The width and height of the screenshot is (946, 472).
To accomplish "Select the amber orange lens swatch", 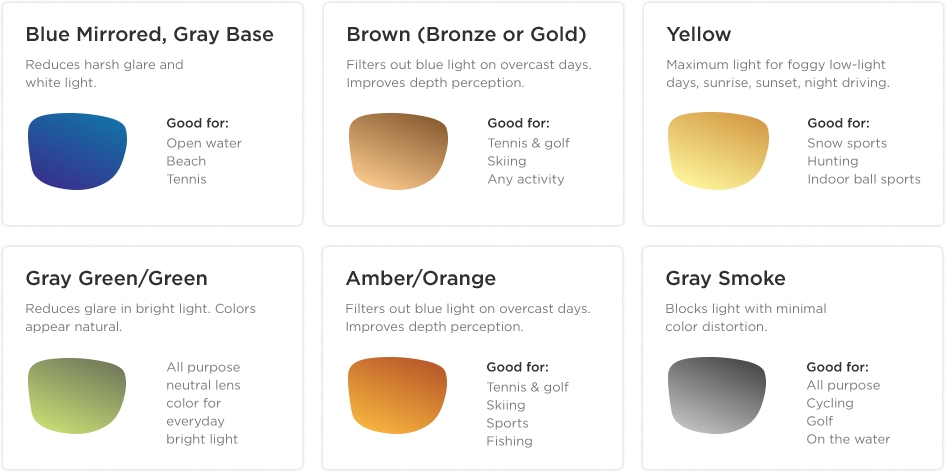I will pyautogui.click(x=397, y=395).
